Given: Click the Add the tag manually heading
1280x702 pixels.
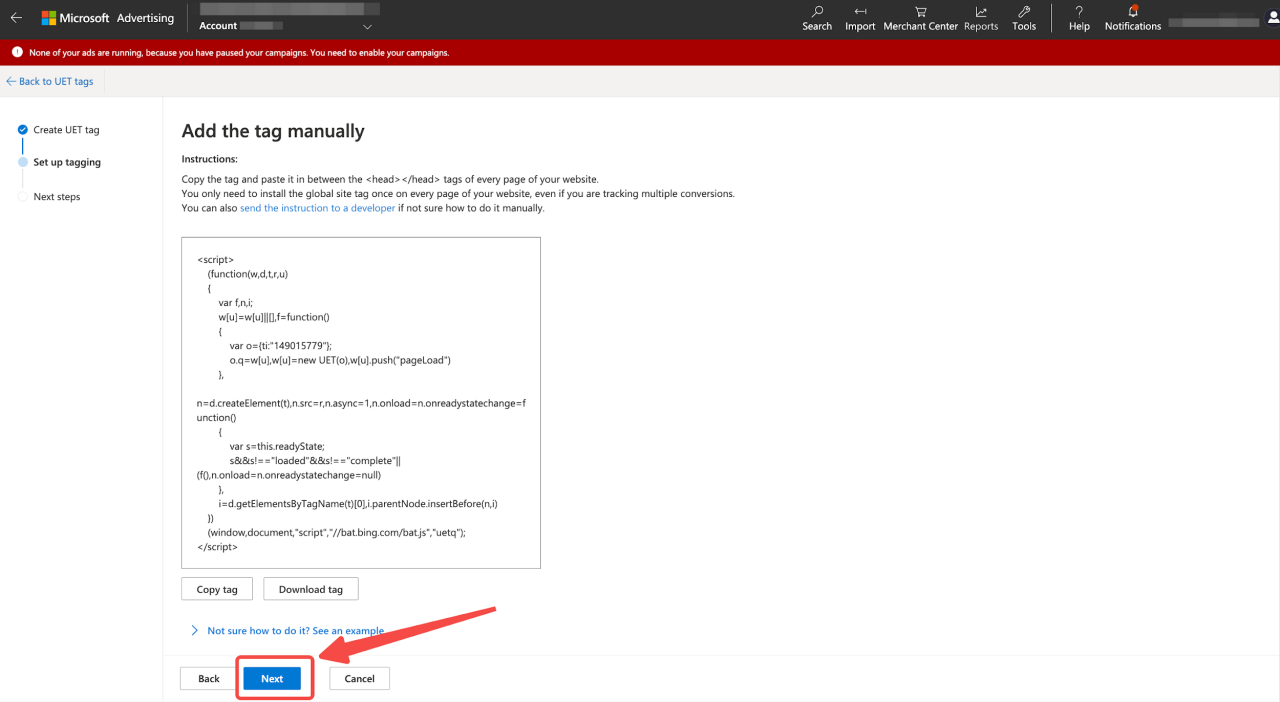Looking at the screenshot, I should point(273,131).
